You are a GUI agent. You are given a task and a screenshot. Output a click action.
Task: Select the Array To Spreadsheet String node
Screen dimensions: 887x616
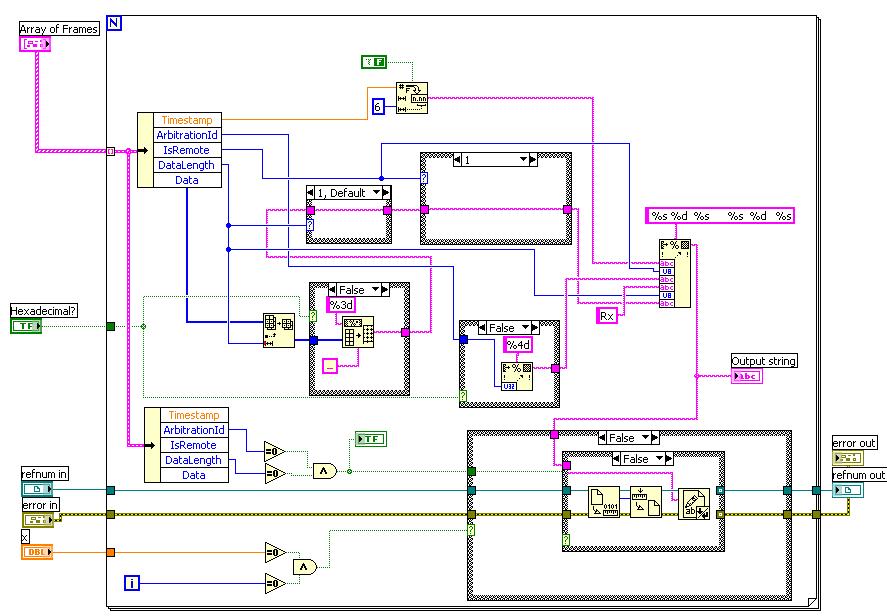point(358,331)
